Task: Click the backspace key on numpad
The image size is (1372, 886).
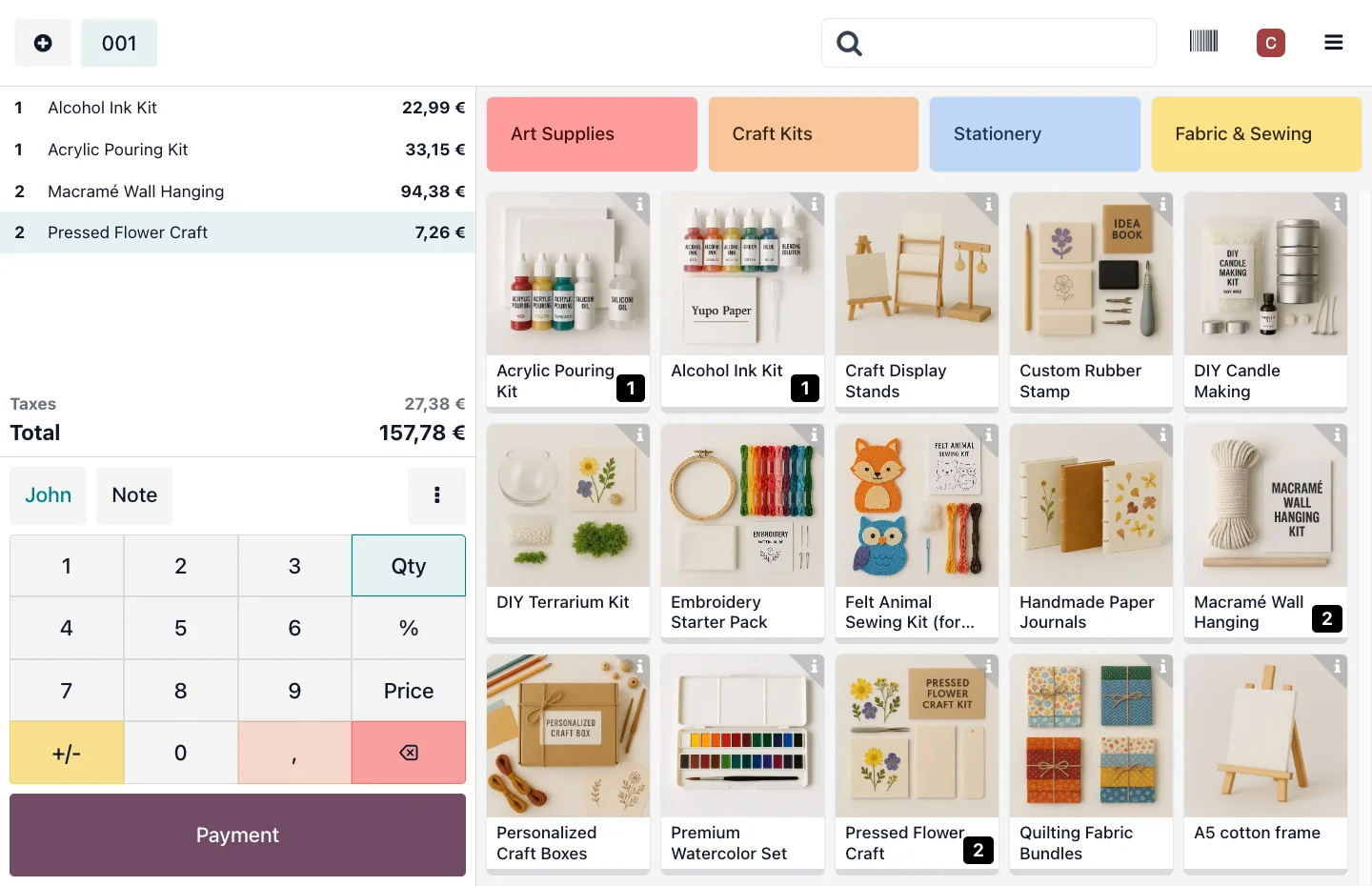Action: [409, 753]
